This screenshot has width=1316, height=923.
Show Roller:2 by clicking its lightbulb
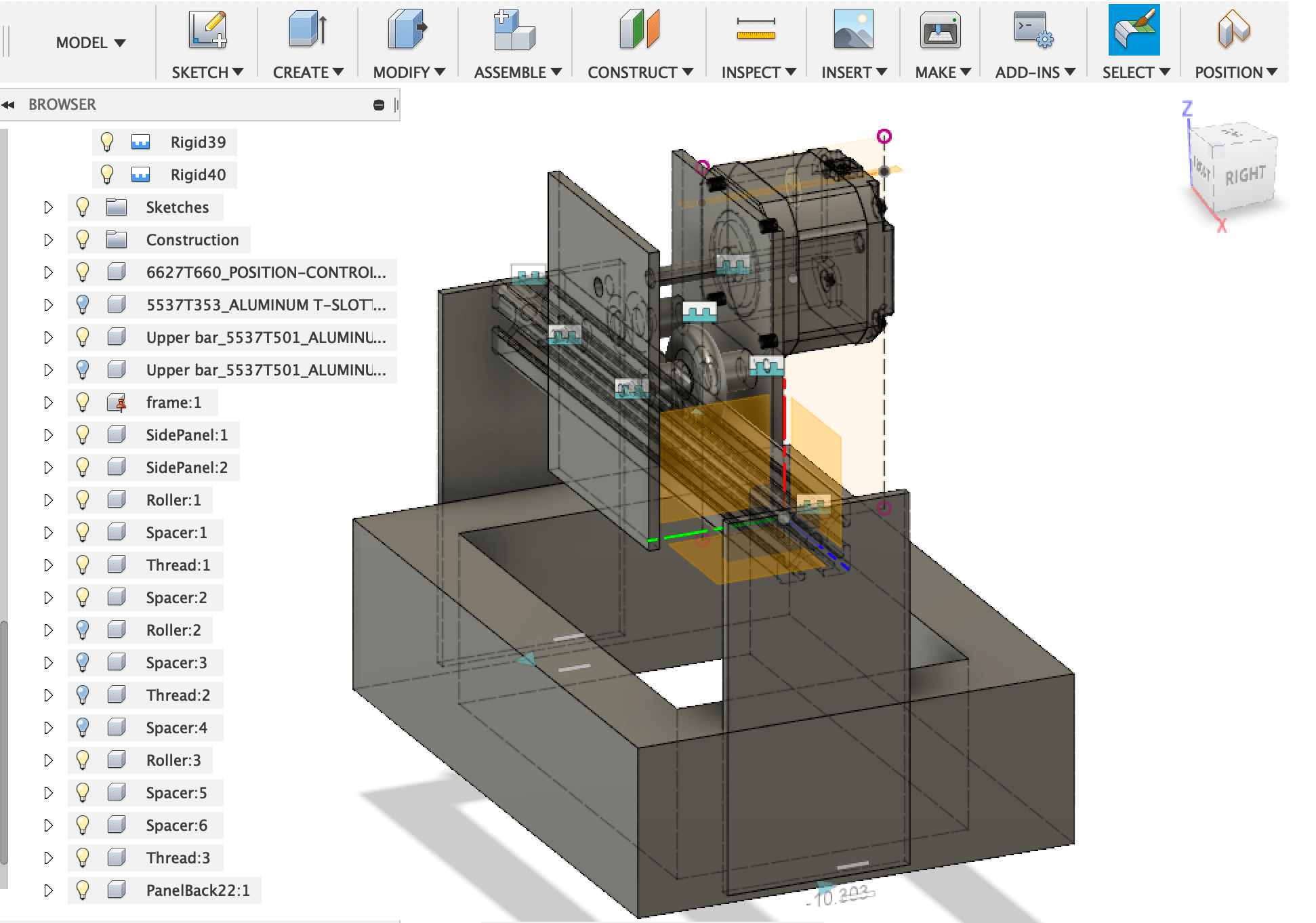83,630
